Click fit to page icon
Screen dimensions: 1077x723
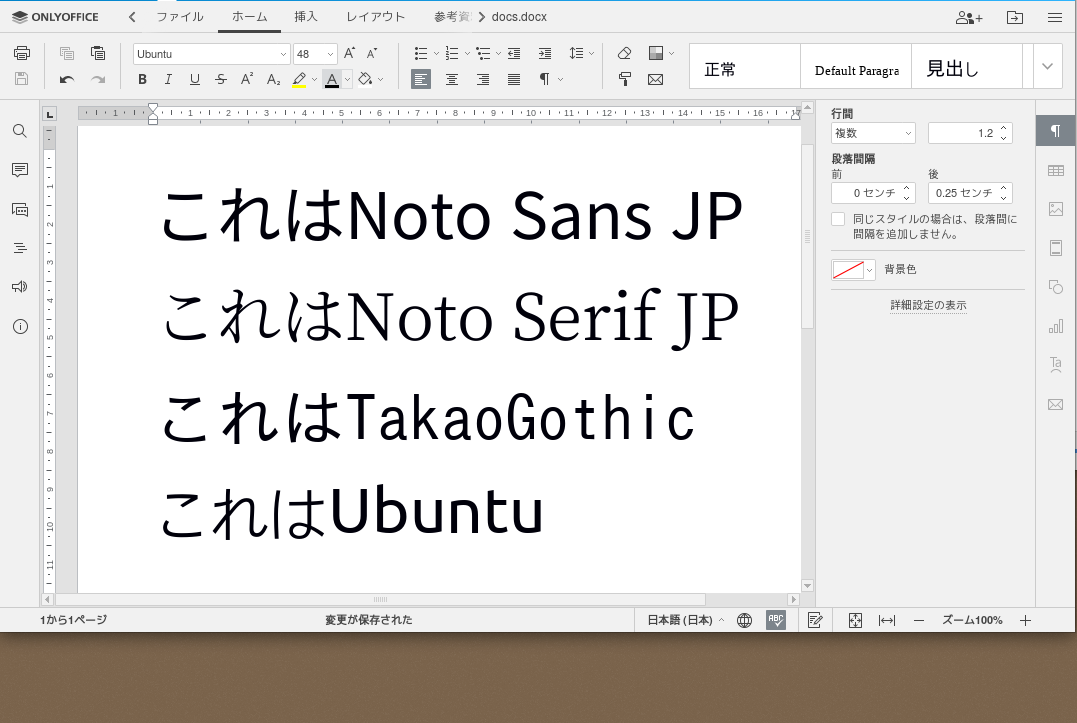click(x=855, y=620)
